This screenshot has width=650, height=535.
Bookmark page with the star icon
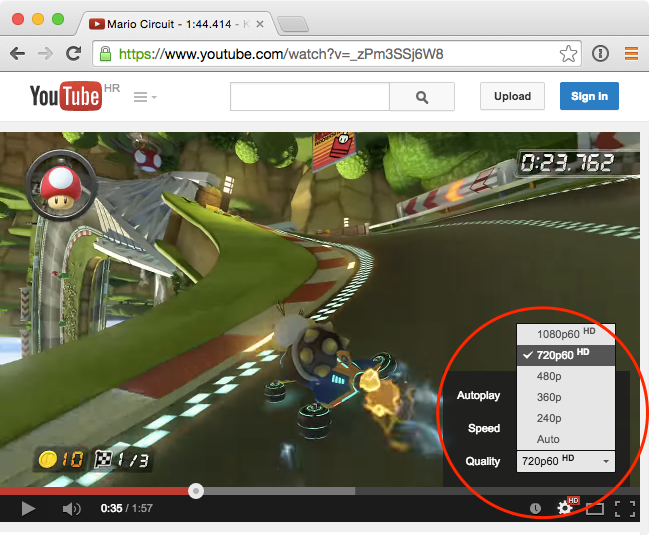click(568, 54)
